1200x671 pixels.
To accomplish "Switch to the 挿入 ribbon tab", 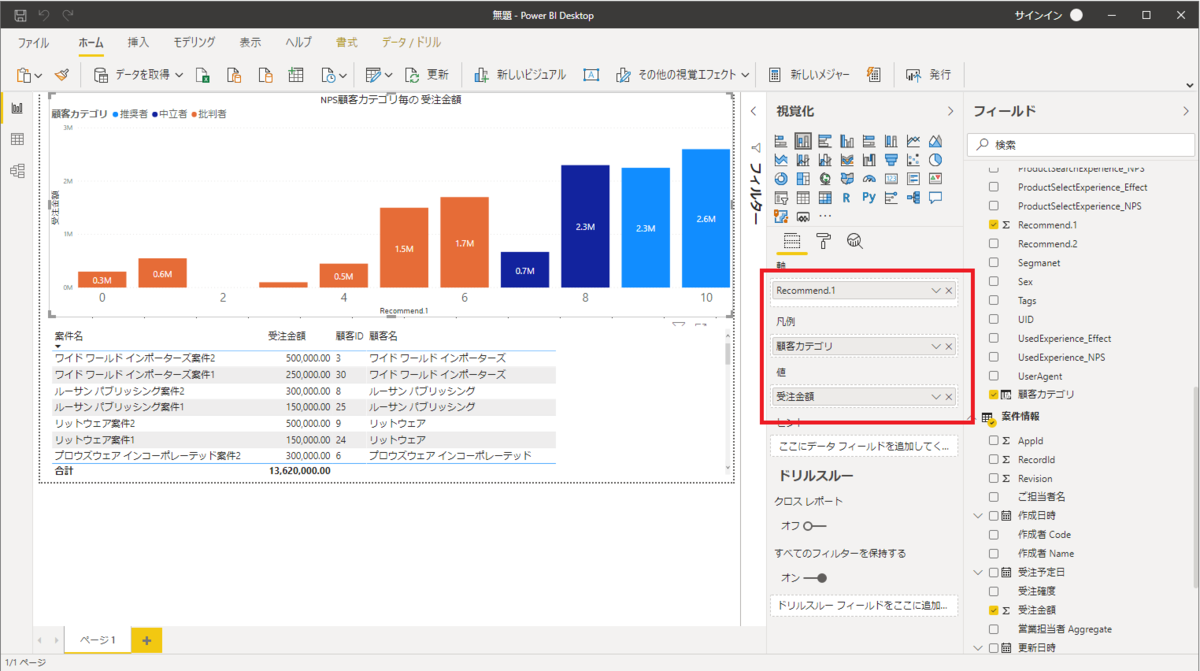I will [138, 43].
